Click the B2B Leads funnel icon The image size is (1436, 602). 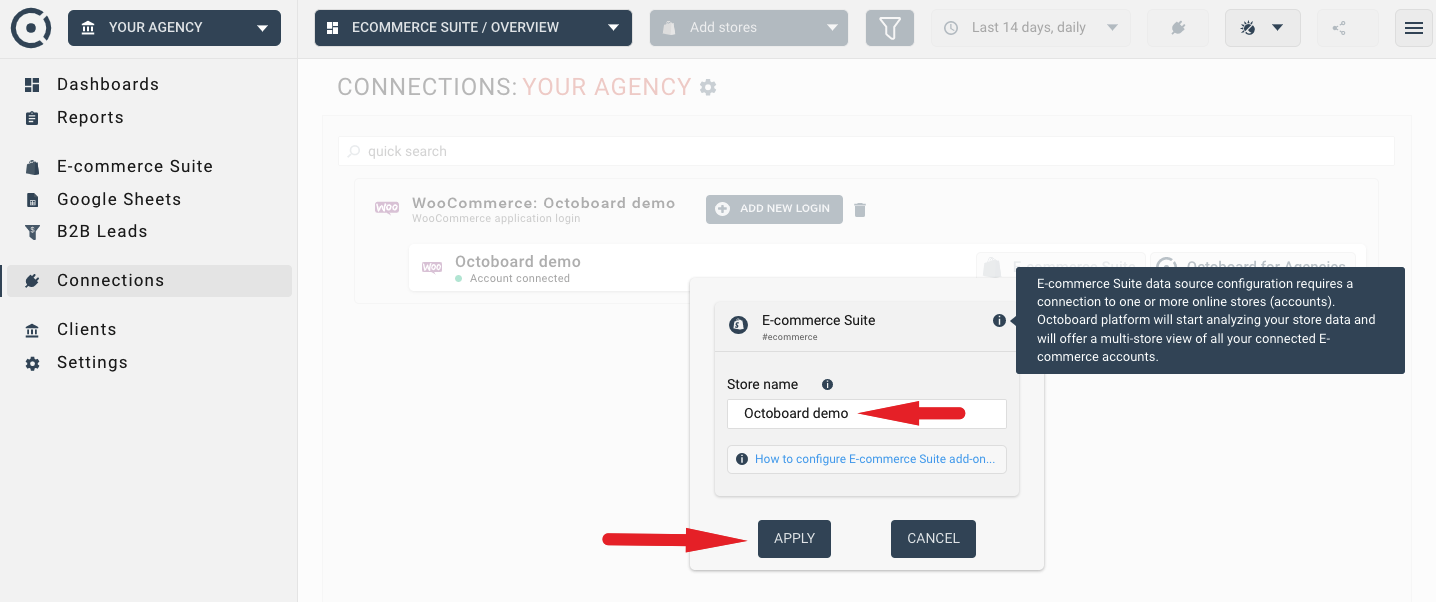(32, 232)
